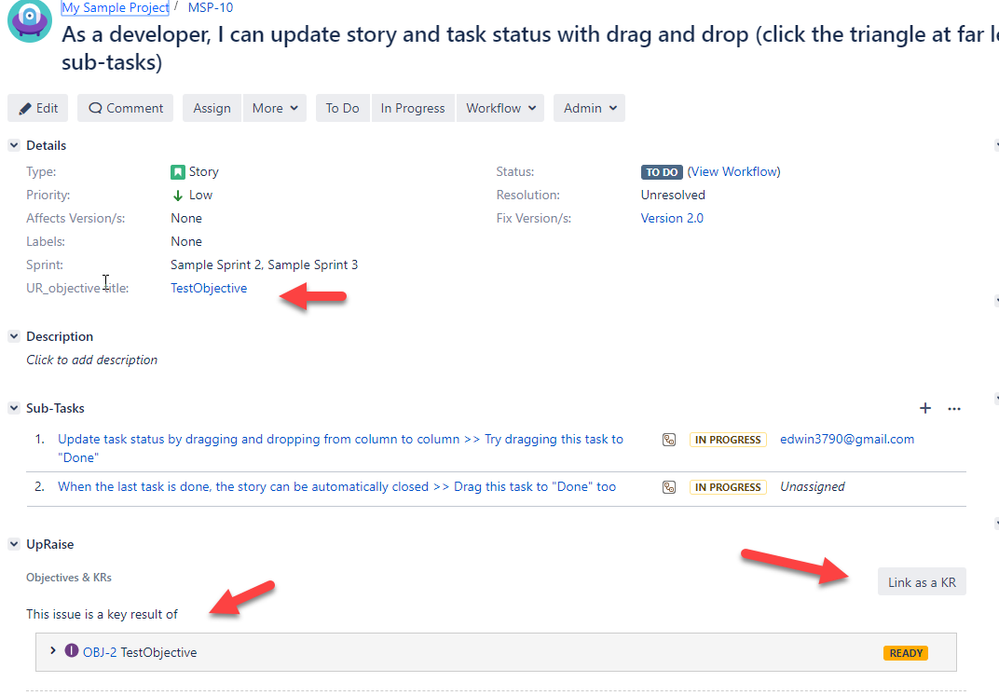Open the MSP-10 issue key link

point(210,8)
